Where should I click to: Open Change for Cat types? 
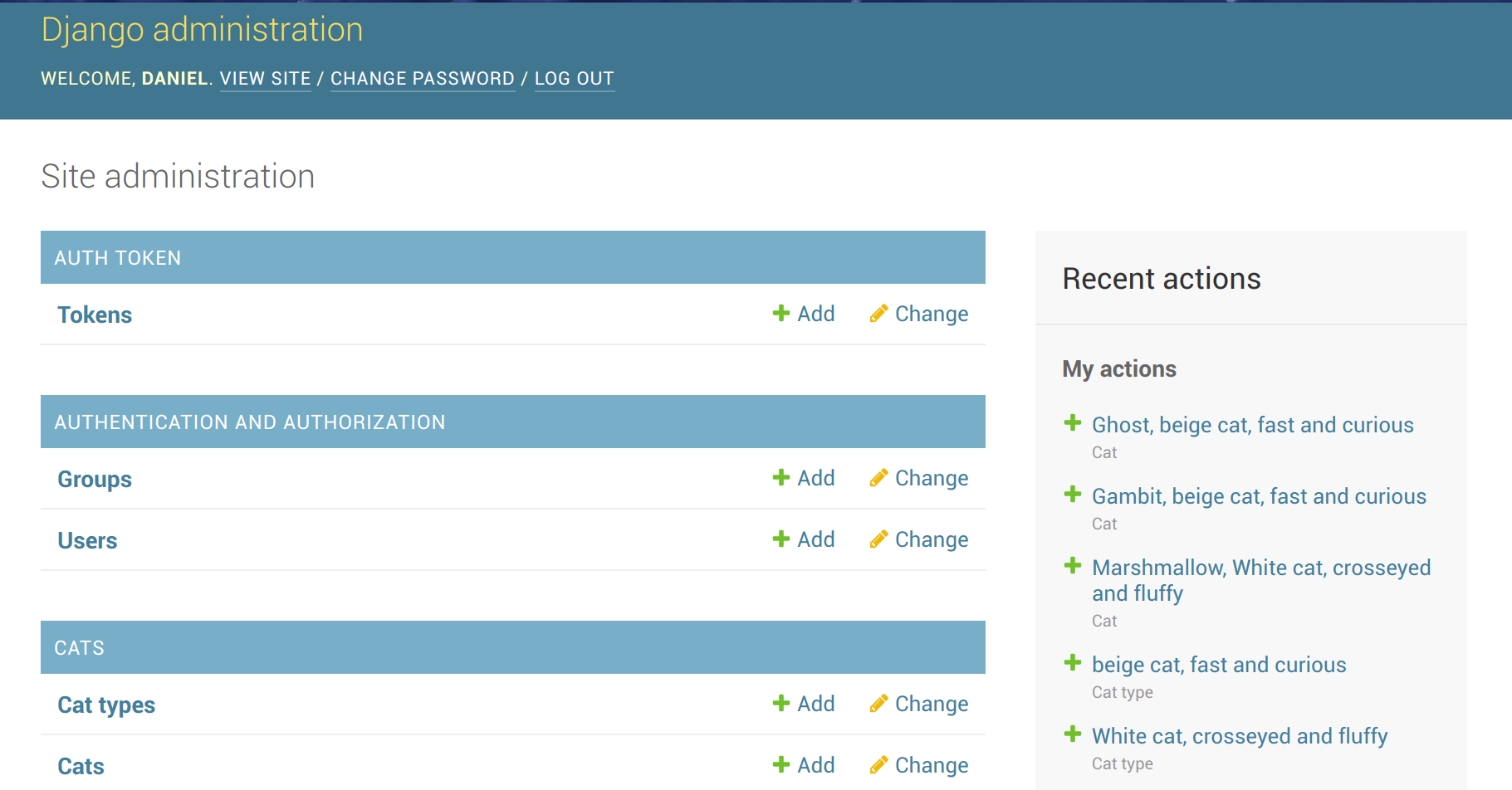932,704
